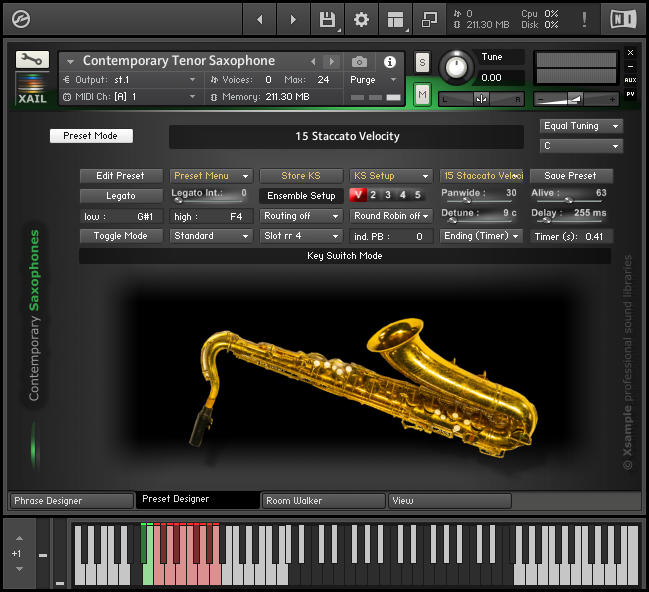Screen dimensions: 649x592
Task: Toggle the Solo S button
Action: click(422, 63)
